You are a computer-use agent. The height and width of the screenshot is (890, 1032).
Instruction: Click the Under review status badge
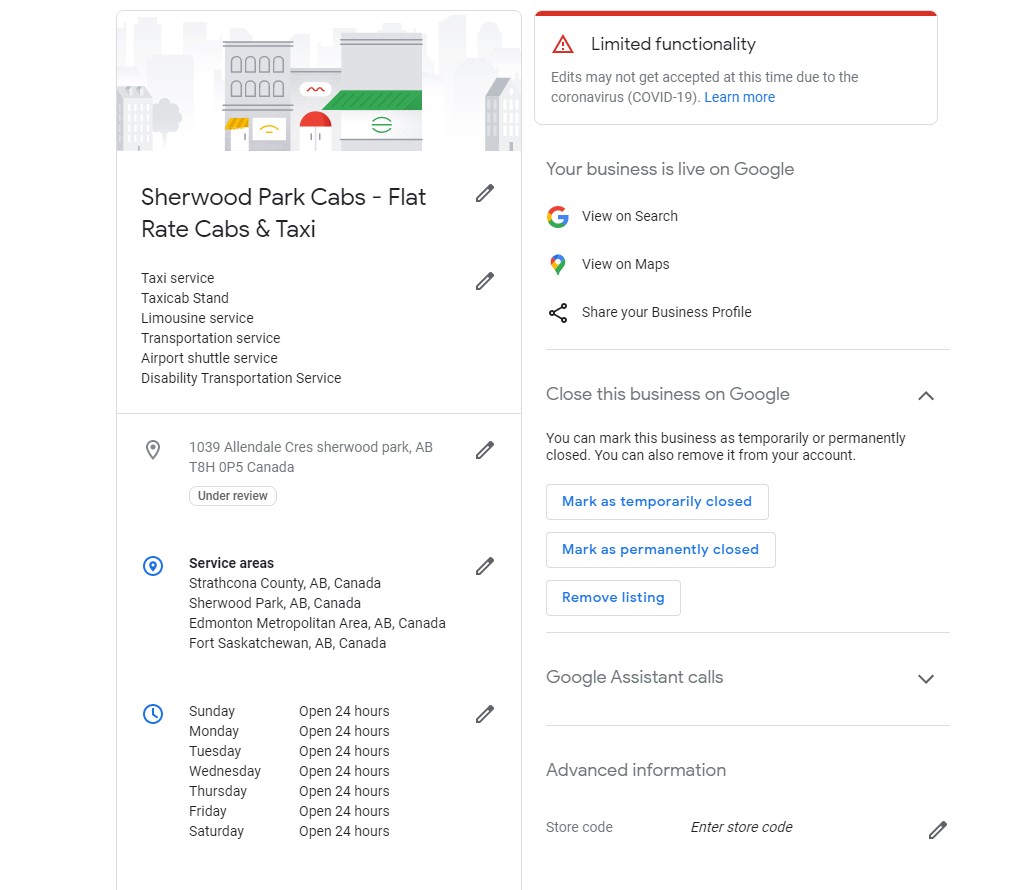[x=233, y=496]
